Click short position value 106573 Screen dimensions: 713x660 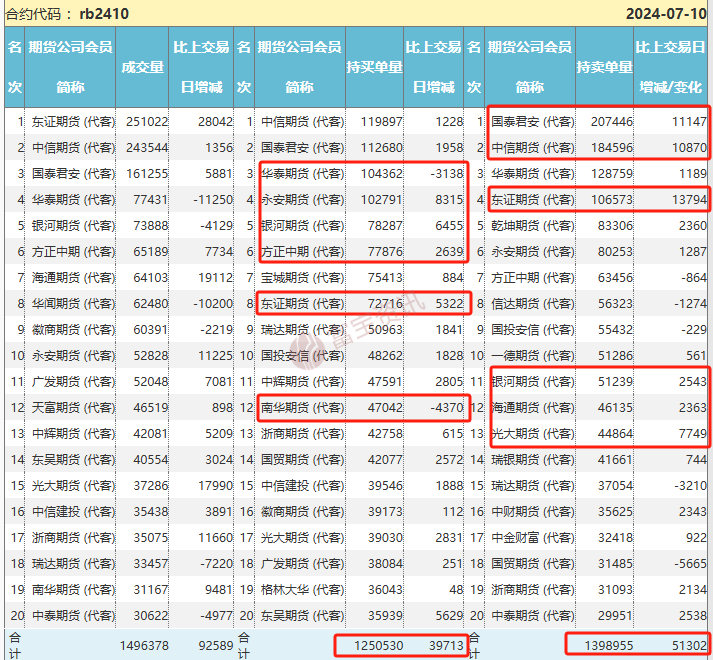[x=612, y=199]
